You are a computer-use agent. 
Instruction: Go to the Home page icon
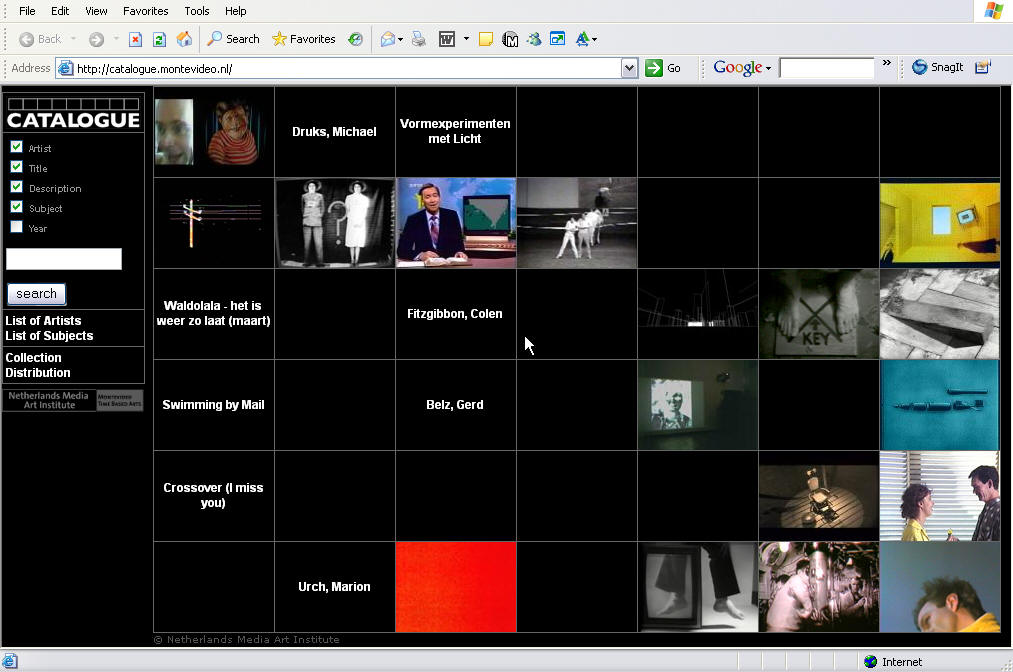click(184, 39)
